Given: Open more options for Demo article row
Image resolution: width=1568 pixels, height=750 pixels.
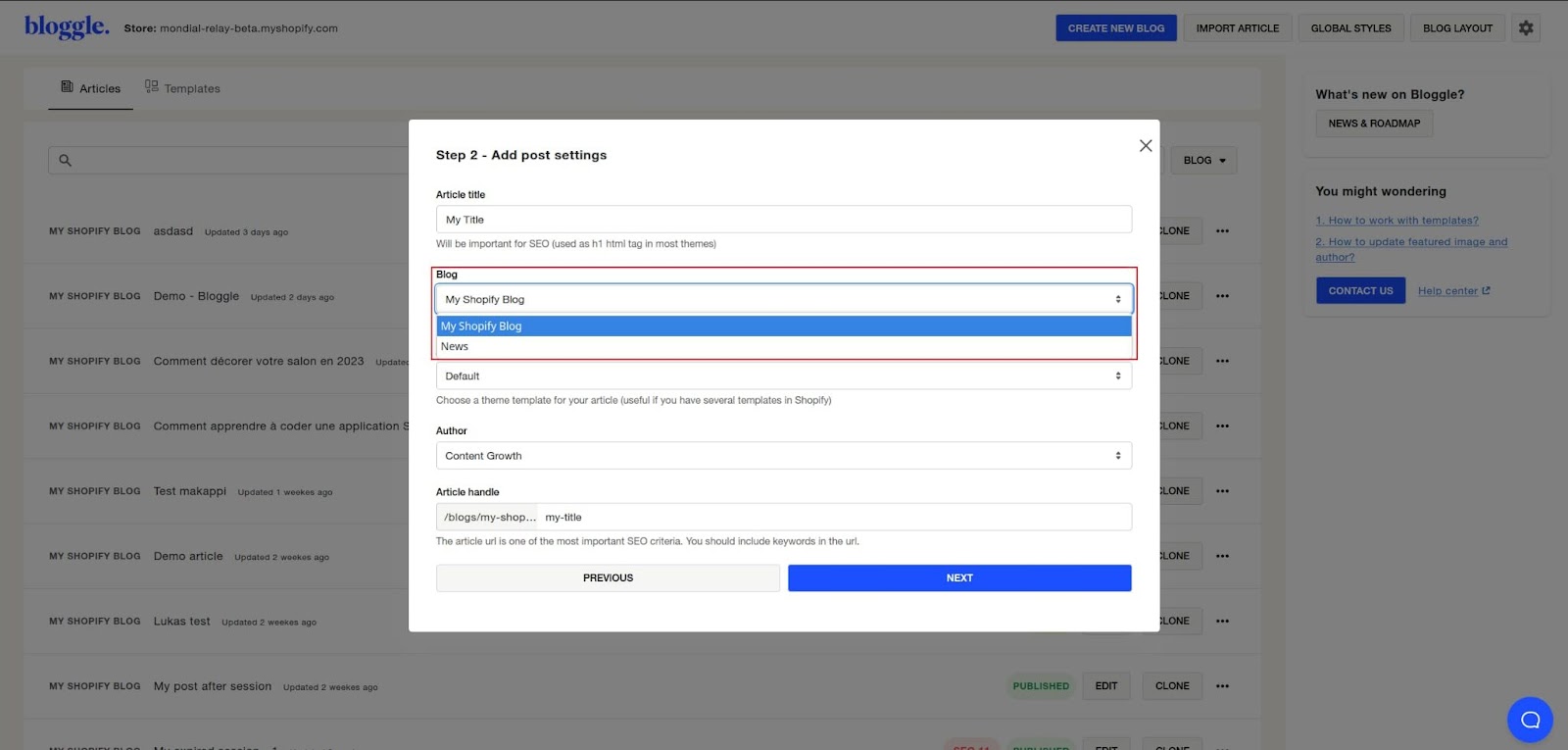Looking at the screenshot, I should [1222, 556].
